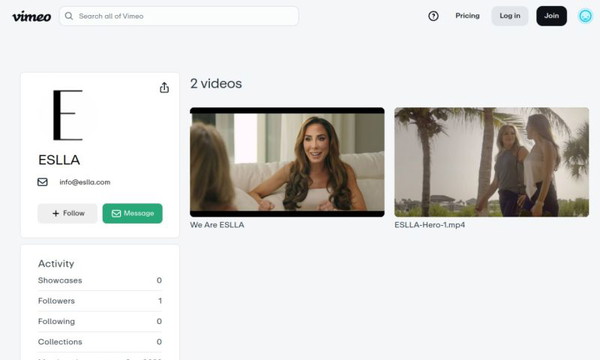Click the info@eslla.com email link
600x360 pixels.
pos(85,182)
